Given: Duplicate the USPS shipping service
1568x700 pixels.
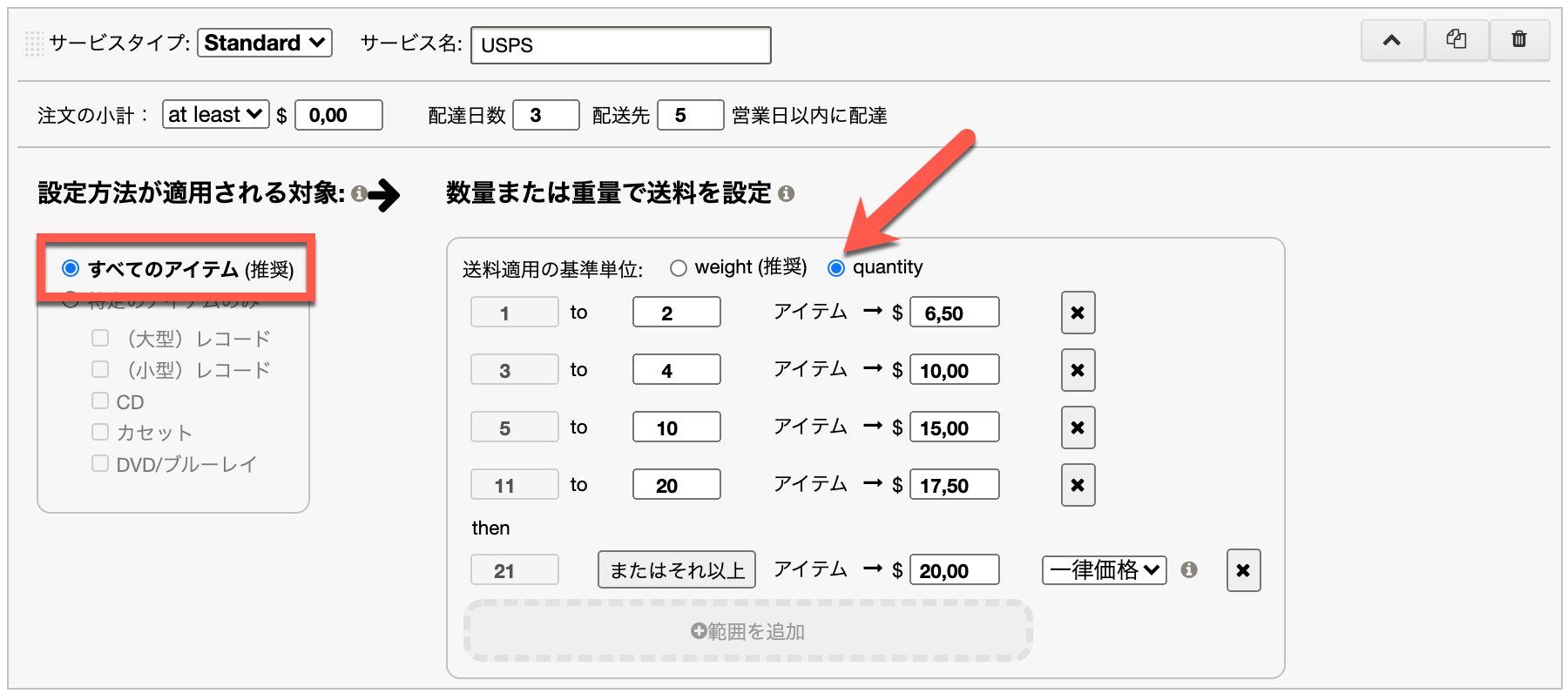Looking at the screenshot, I should (1456, 40).
